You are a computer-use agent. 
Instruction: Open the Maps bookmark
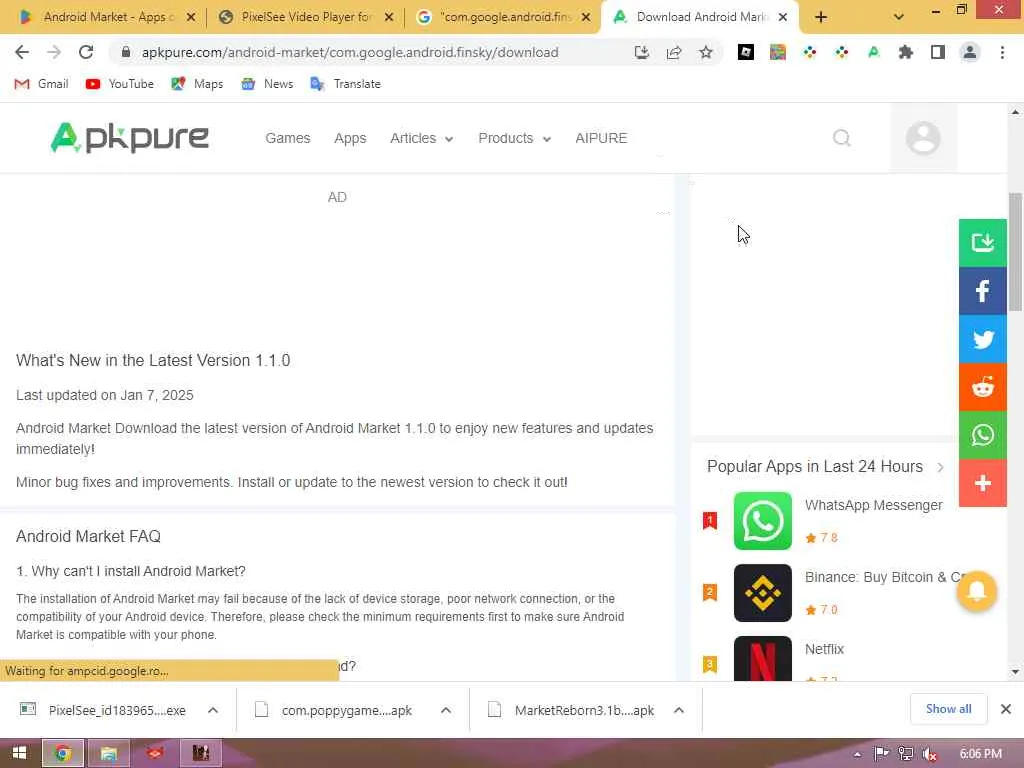point(197,84)
